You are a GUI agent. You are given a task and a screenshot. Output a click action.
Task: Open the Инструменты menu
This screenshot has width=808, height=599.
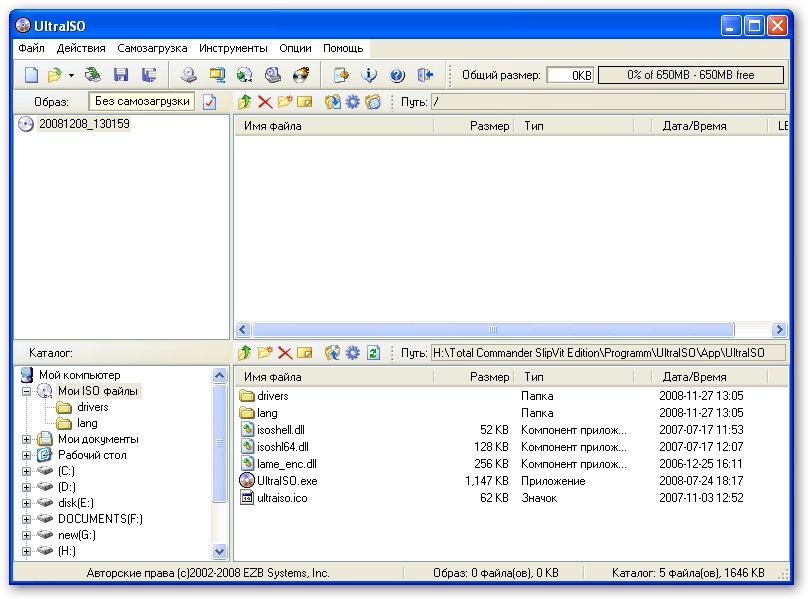tap(233, 48)
